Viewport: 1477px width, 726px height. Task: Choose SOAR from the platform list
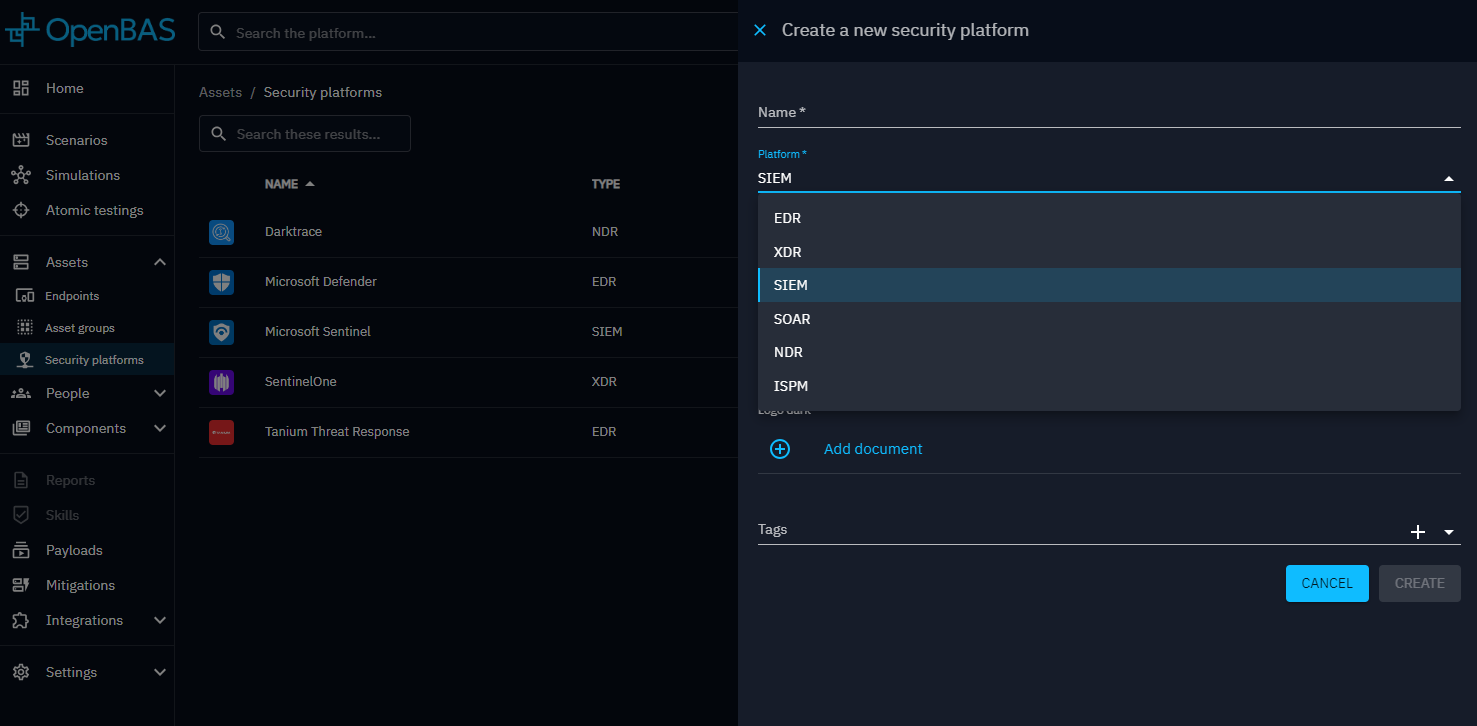pyautogui.click(x=792, y=319)
